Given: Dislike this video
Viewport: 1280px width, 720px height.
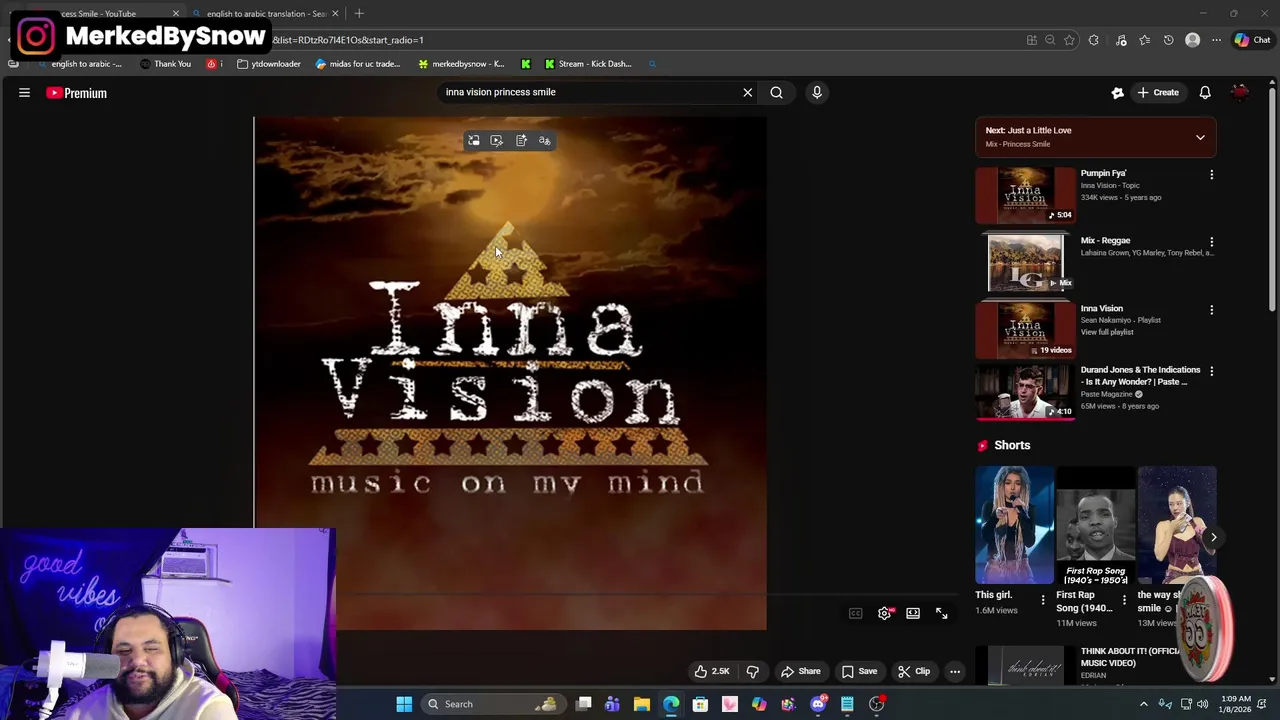Looking at the screenshot, I should (x=753, y=671).
